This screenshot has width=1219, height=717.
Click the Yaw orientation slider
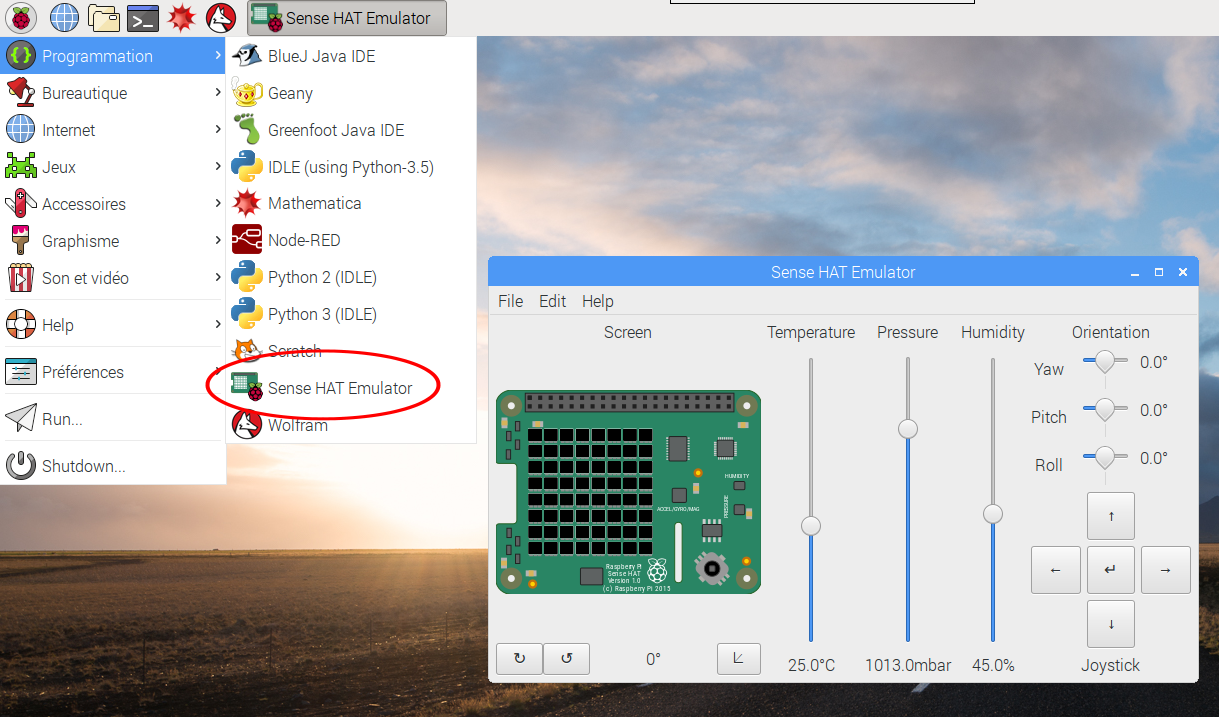click(x=1105, y=361)
